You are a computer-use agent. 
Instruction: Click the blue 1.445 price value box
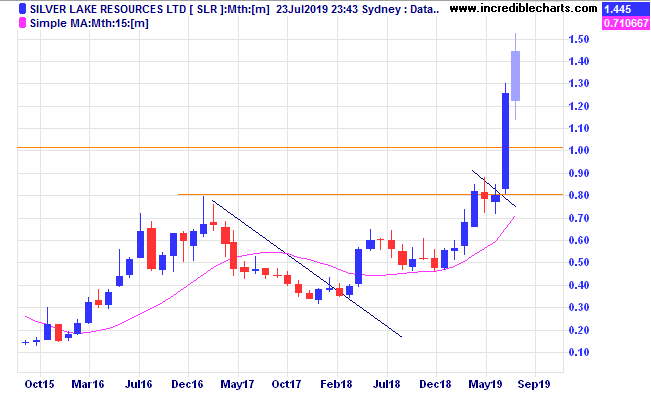tap(626, 9)
